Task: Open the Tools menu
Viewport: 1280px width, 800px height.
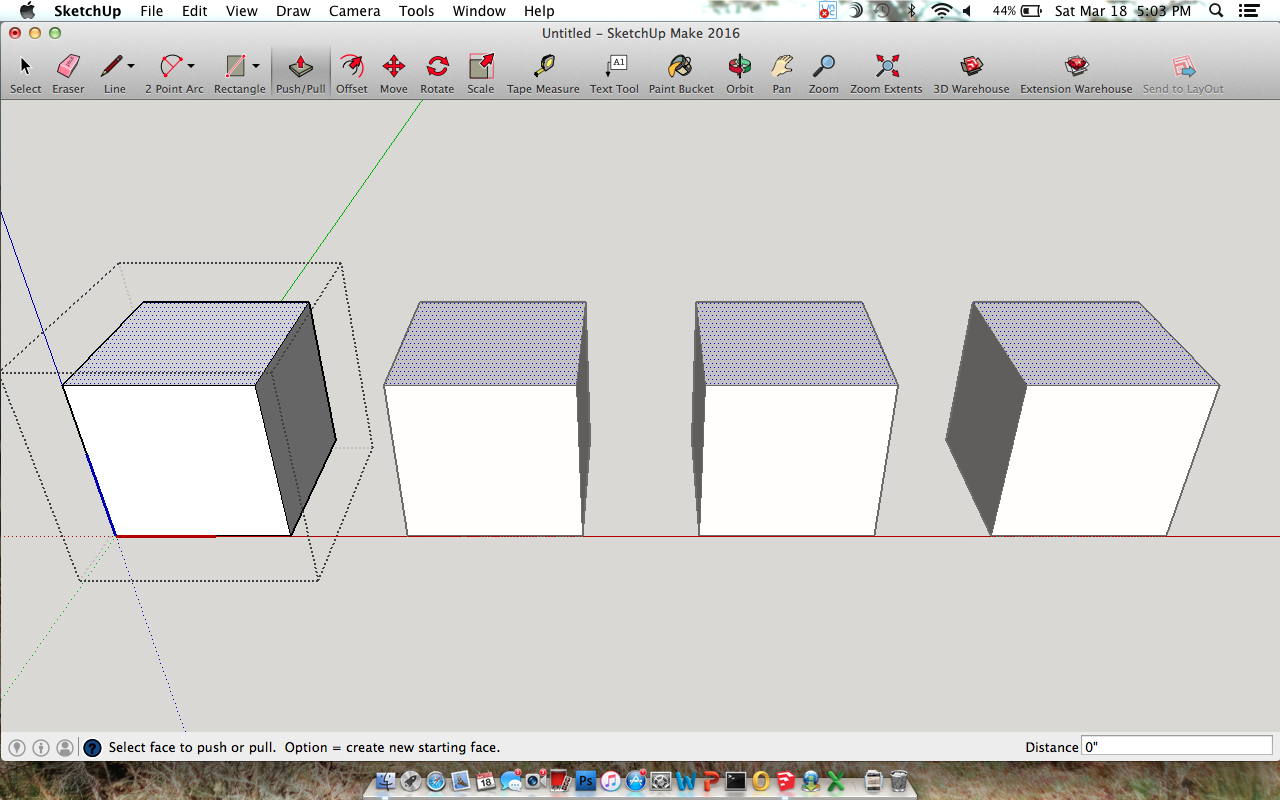Action: point(416,11)
